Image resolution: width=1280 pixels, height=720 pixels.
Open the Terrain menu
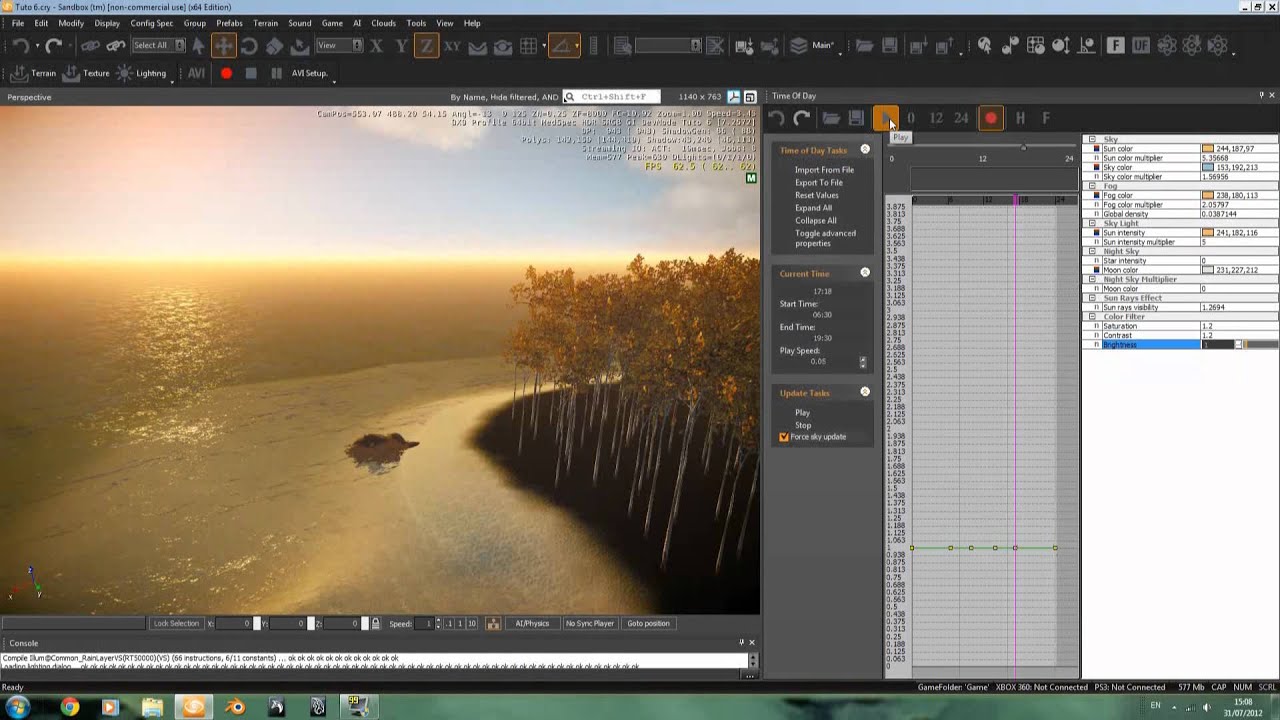pos(265,23)
